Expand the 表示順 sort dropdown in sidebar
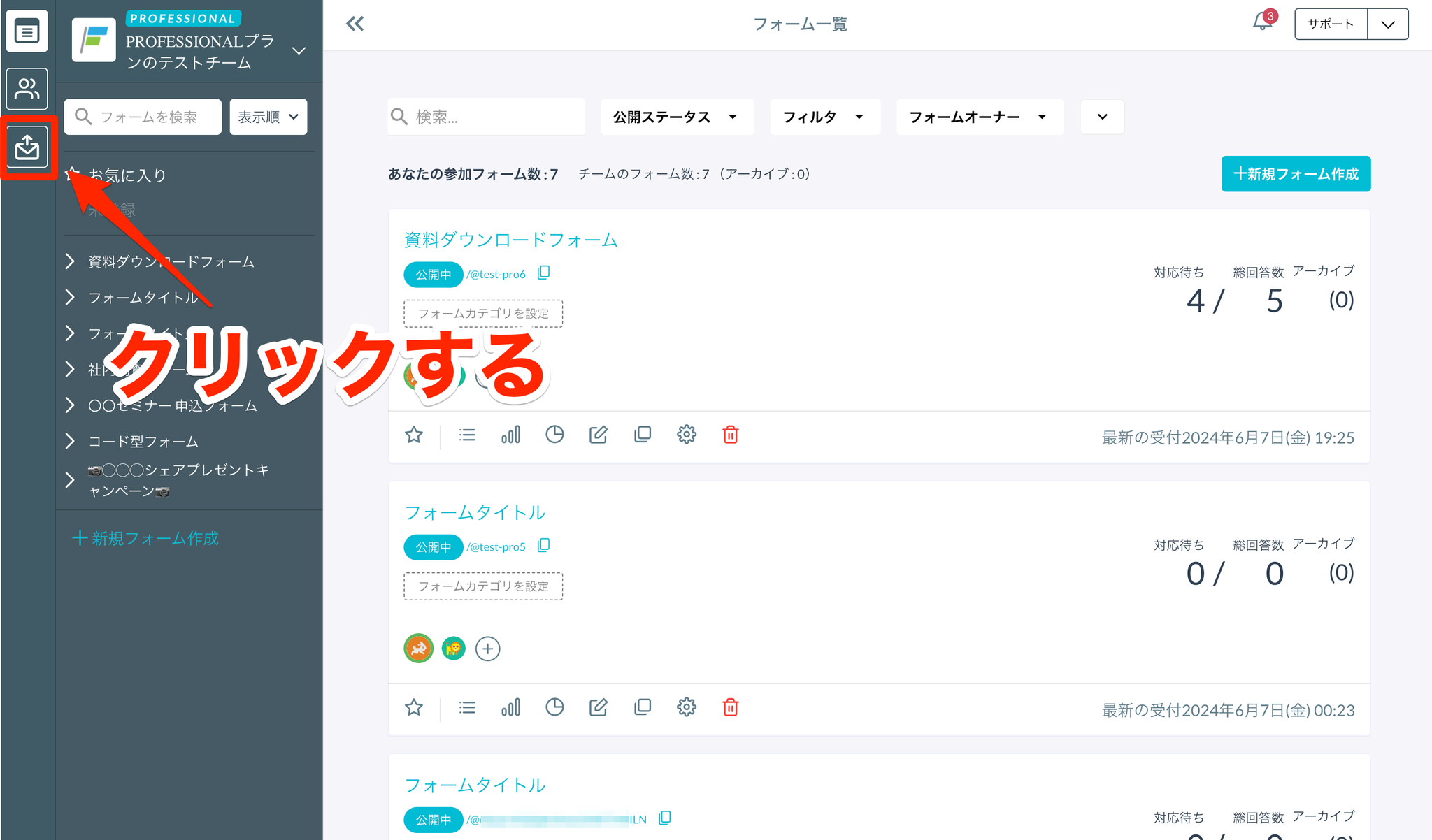Screen dimensions: 1432x840 pyautogui.click(x=268, y=117)
